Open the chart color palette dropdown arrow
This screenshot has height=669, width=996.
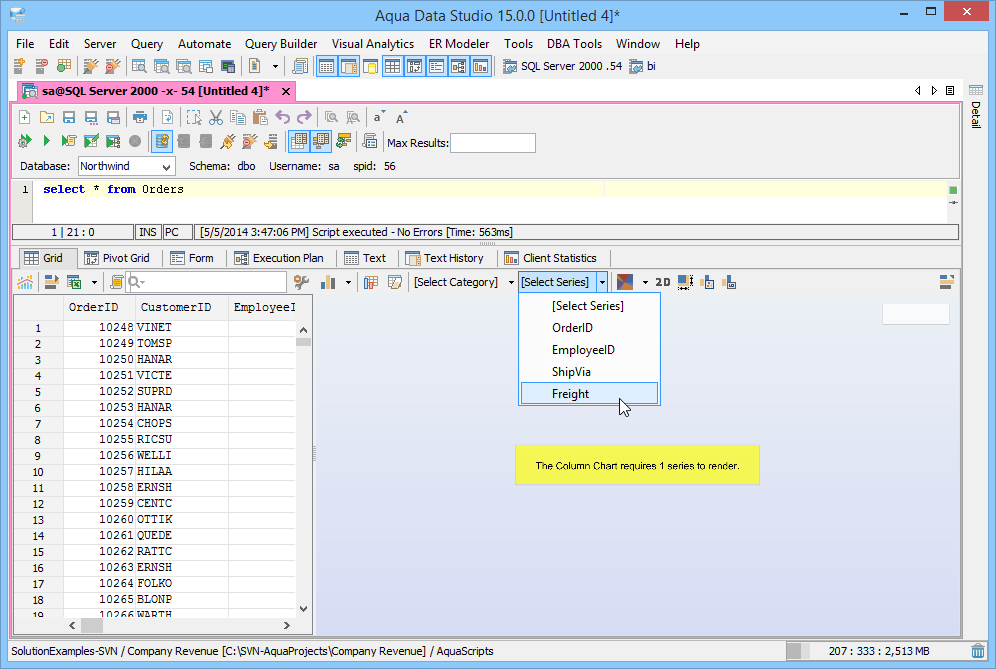(645, 282)
